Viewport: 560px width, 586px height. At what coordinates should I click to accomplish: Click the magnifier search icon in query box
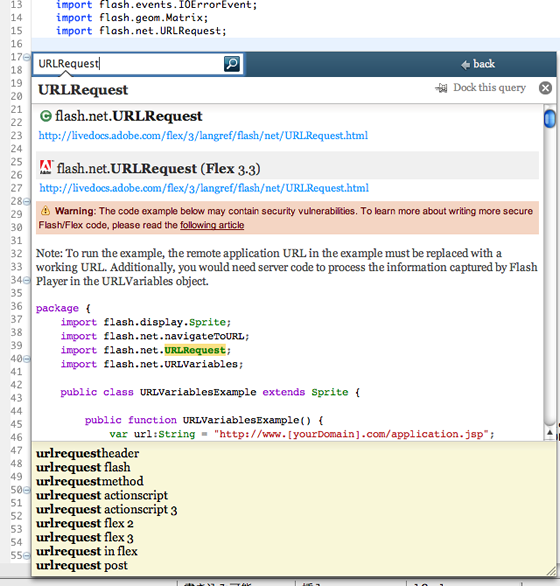pos(232,64)
